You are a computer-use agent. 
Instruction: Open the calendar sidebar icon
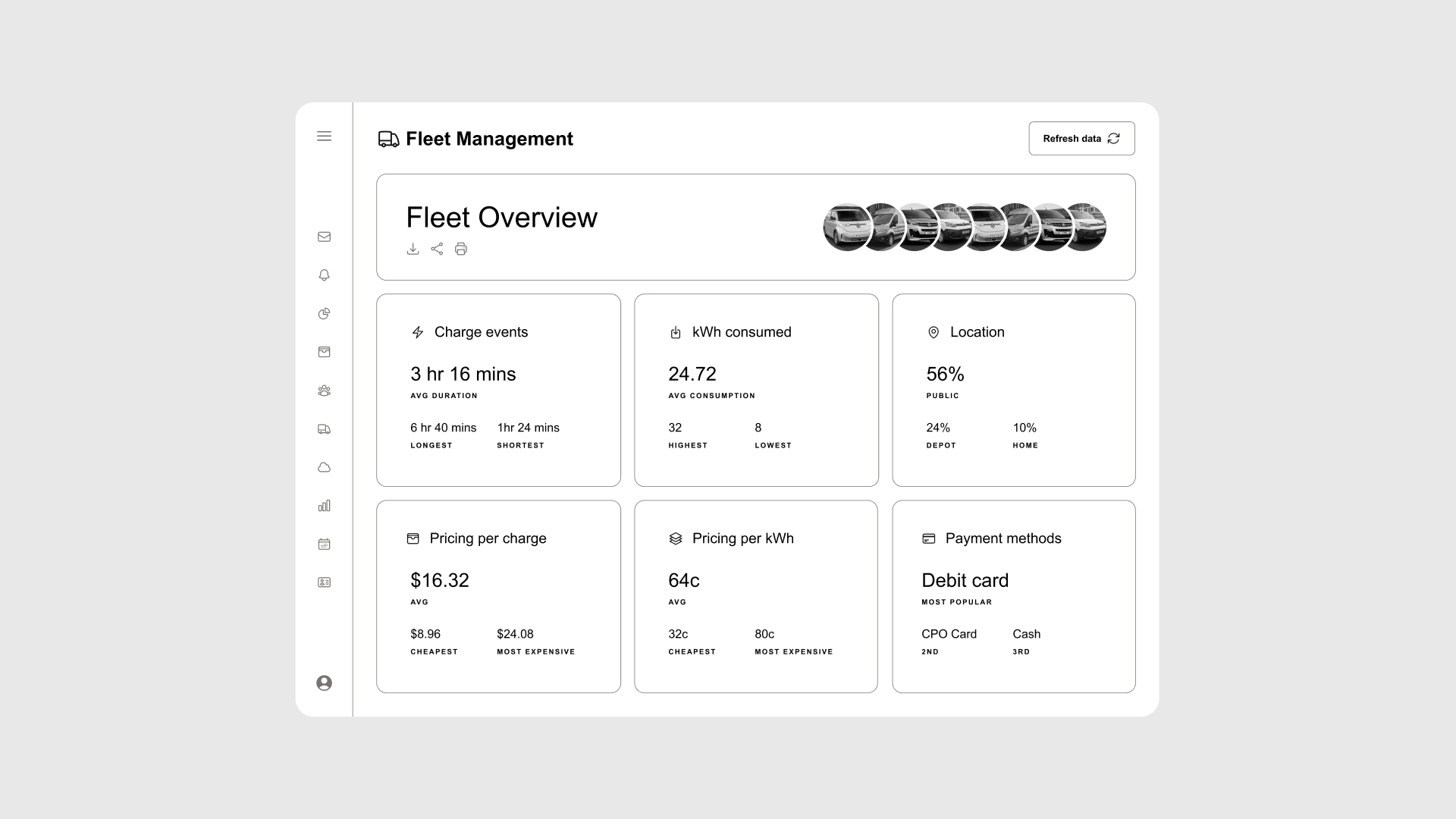click(325, 544)
